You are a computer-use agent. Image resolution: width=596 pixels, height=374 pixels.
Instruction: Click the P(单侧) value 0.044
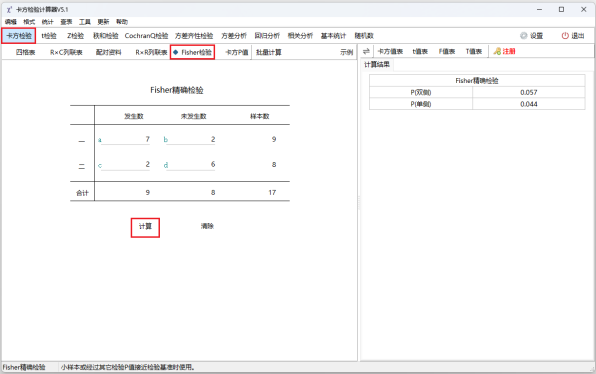529,104
